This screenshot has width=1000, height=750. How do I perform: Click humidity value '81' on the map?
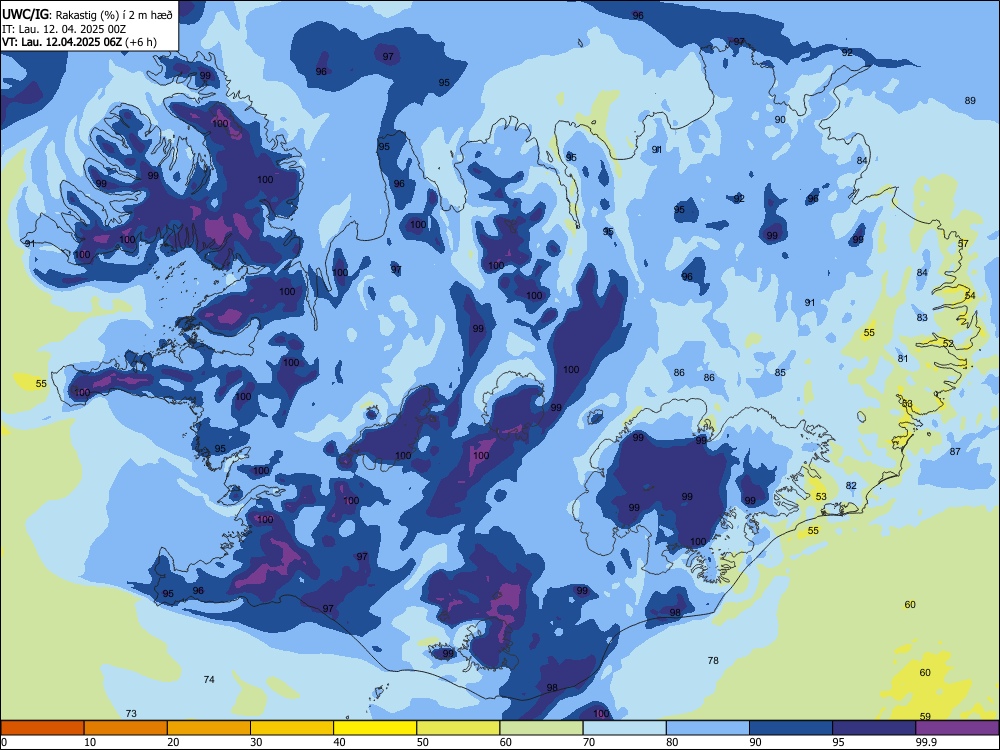point(903,358)
